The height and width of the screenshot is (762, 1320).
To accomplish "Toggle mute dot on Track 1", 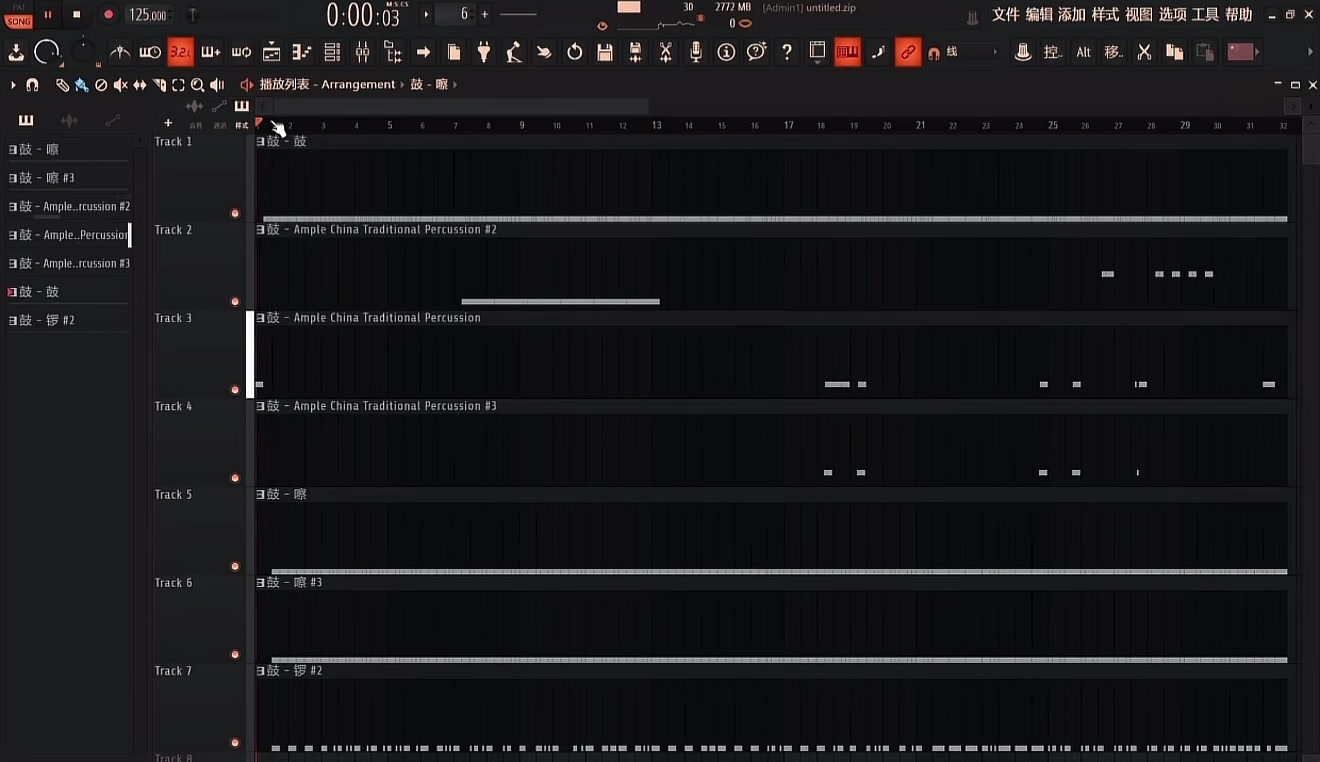I will [x=235, y=213].
